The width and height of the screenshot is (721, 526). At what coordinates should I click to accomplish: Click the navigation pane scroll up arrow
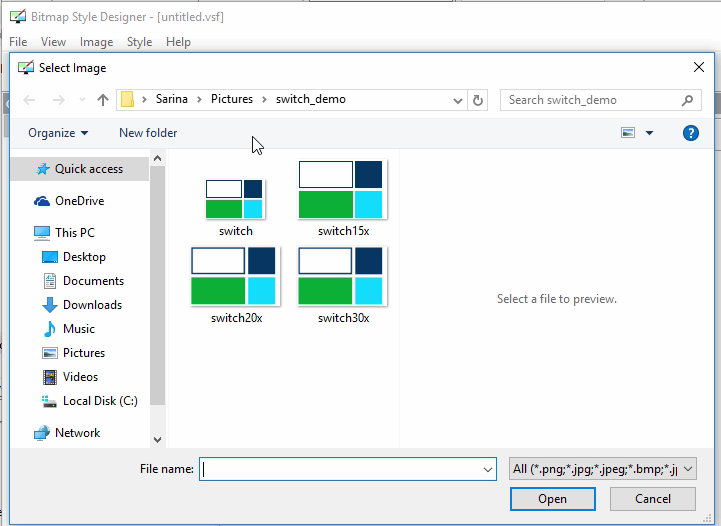point(157,159)
